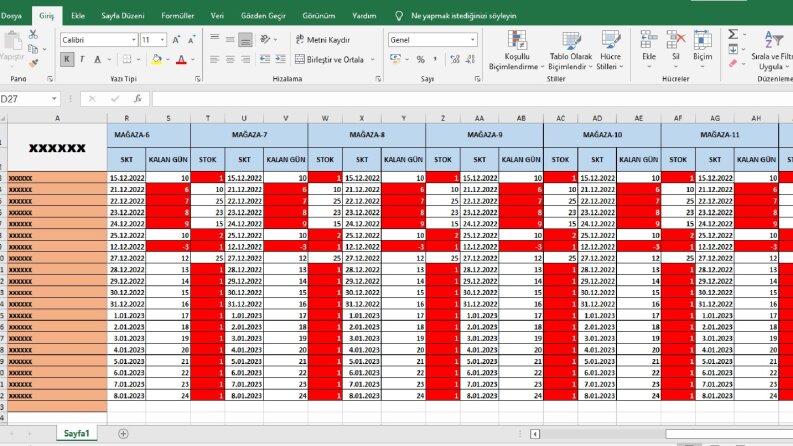Increase decimal places icon

point(455,60)
